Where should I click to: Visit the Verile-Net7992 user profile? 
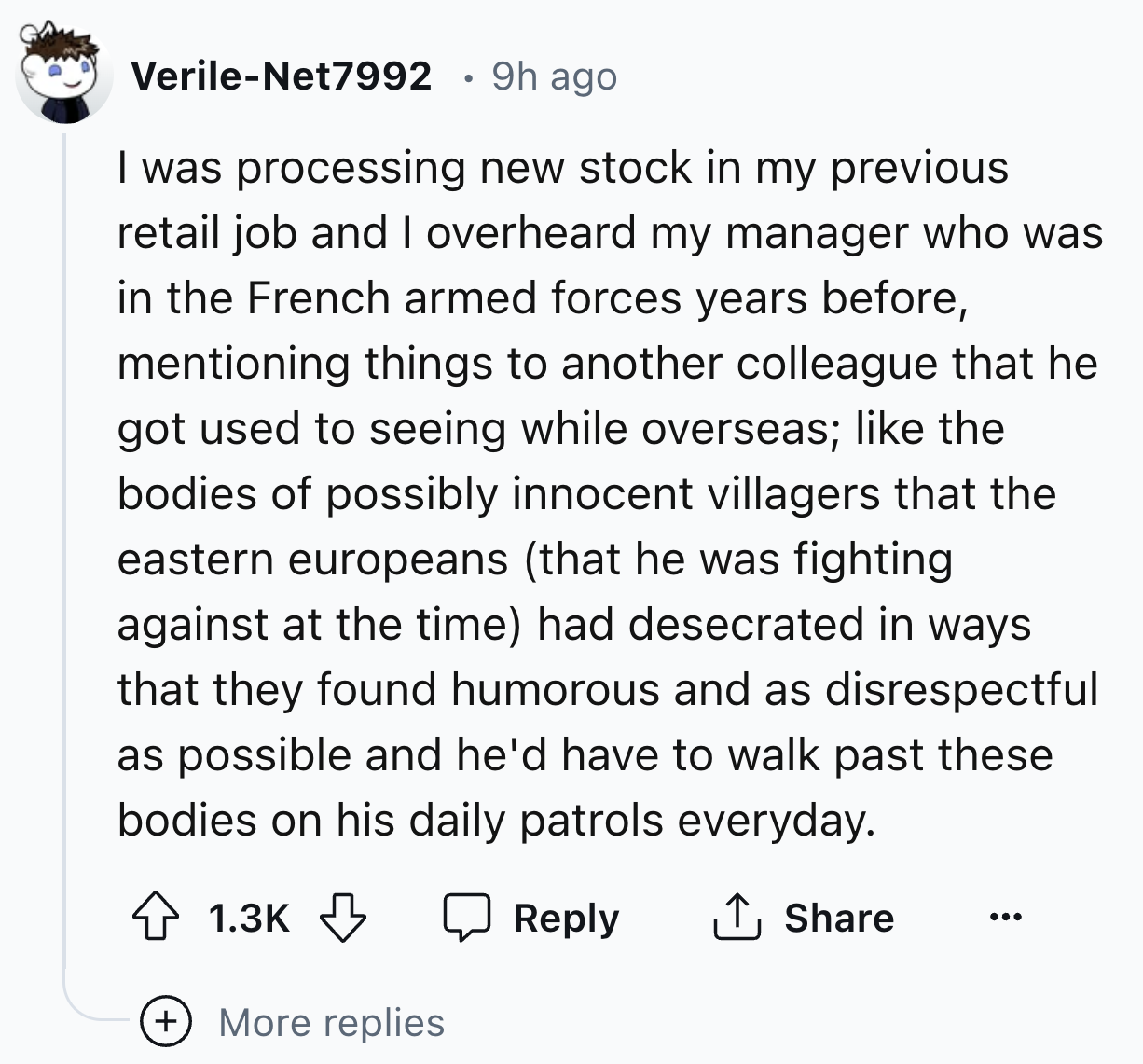pos(282,76)
